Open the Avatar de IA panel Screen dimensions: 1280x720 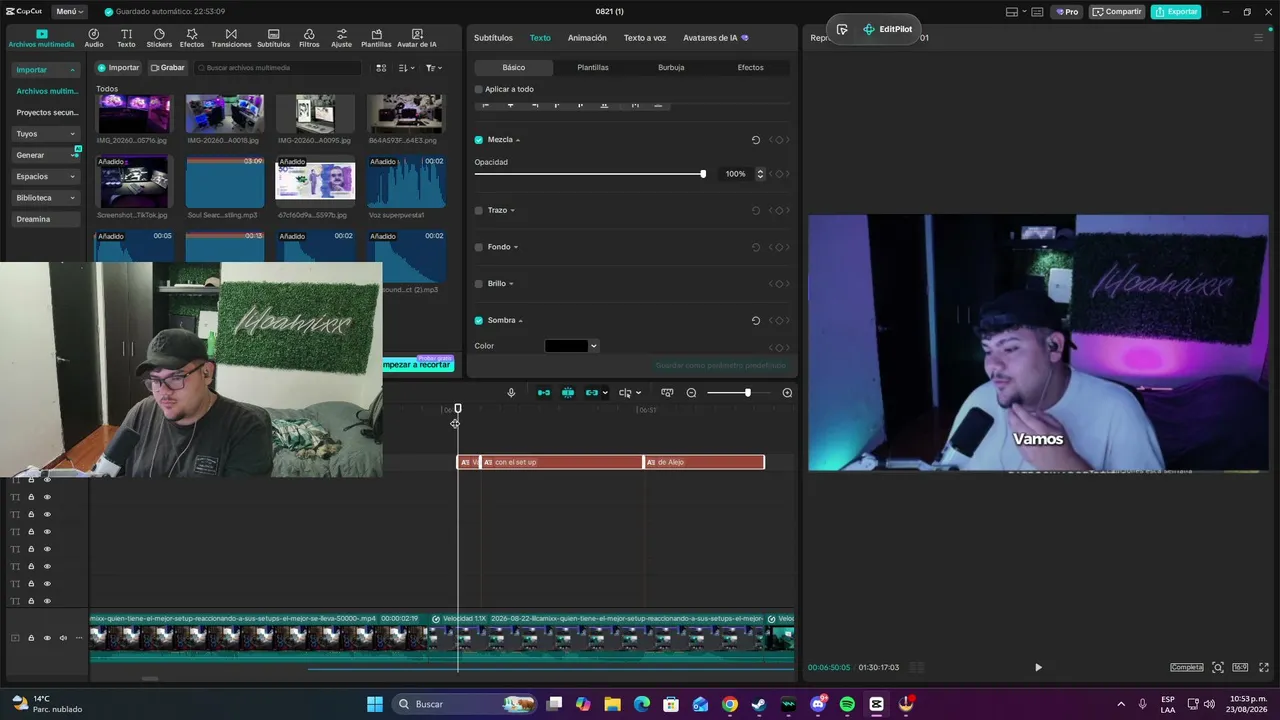pos(417,39)
